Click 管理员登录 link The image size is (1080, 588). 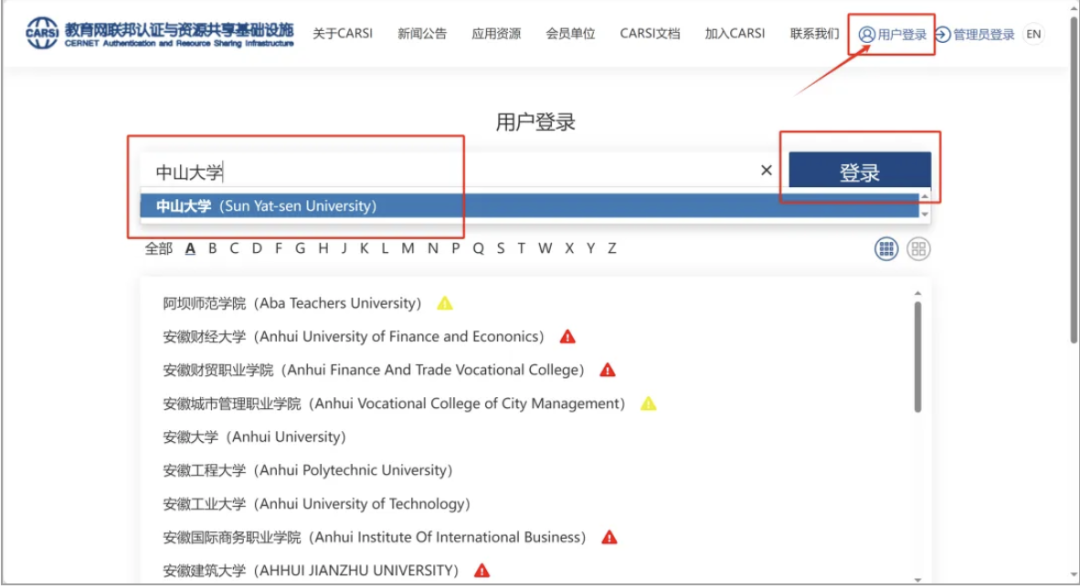pos(975,34)
